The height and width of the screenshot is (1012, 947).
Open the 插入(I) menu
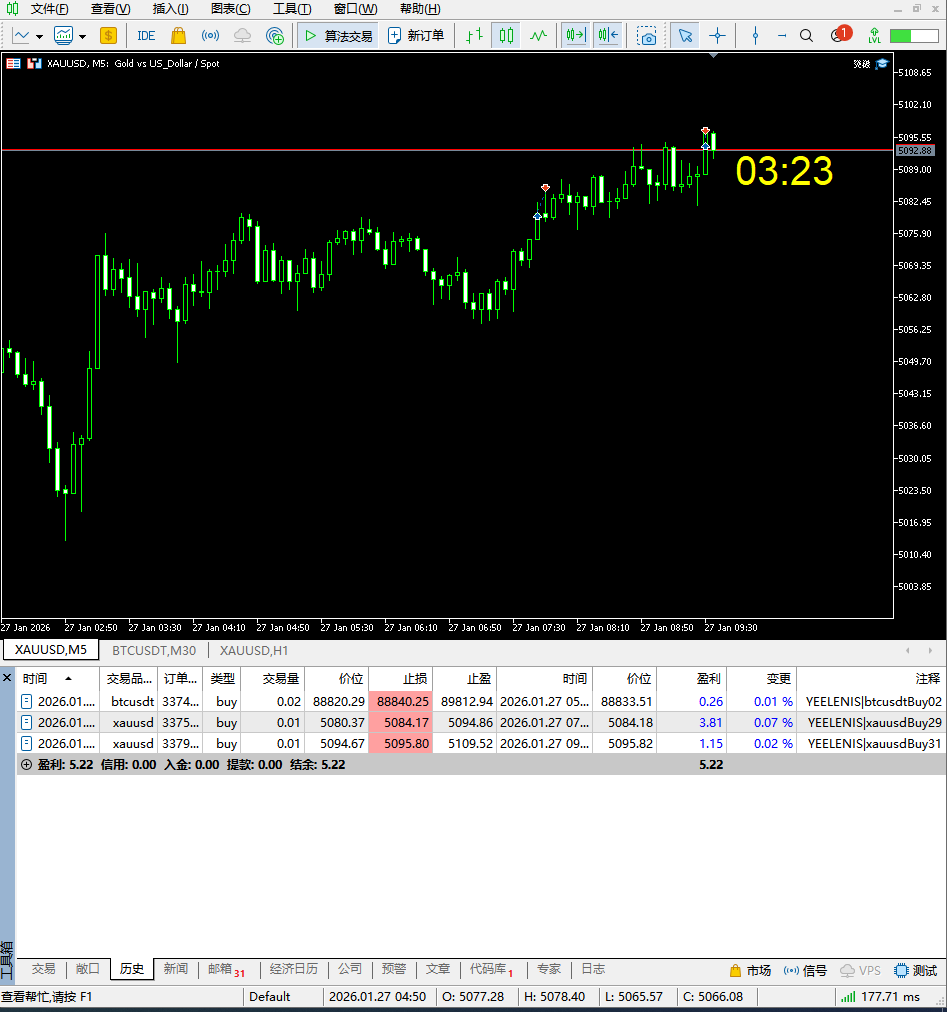point(170,9)
